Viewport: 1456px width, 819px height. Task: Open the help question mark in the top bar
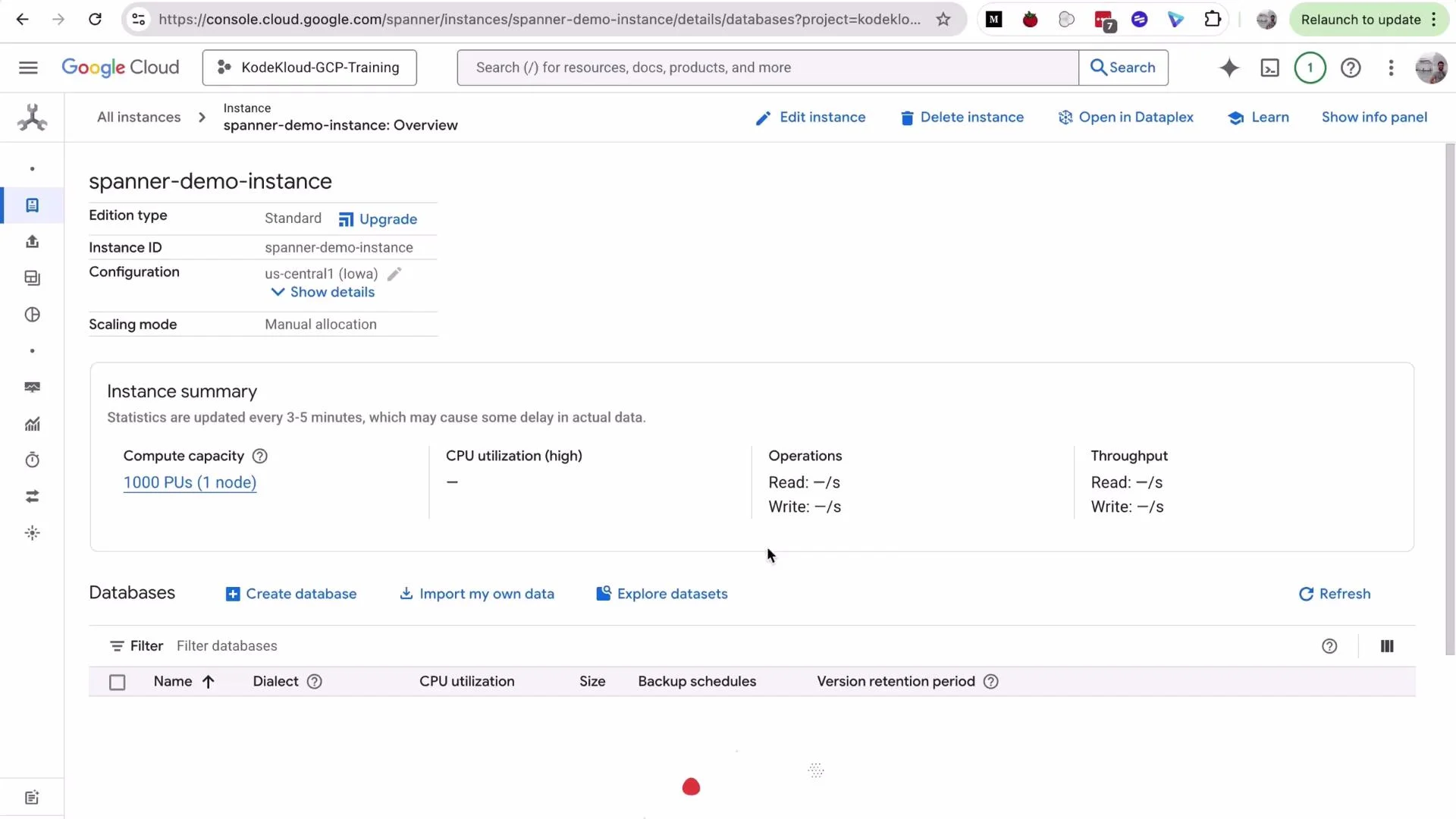point(1351,67)
